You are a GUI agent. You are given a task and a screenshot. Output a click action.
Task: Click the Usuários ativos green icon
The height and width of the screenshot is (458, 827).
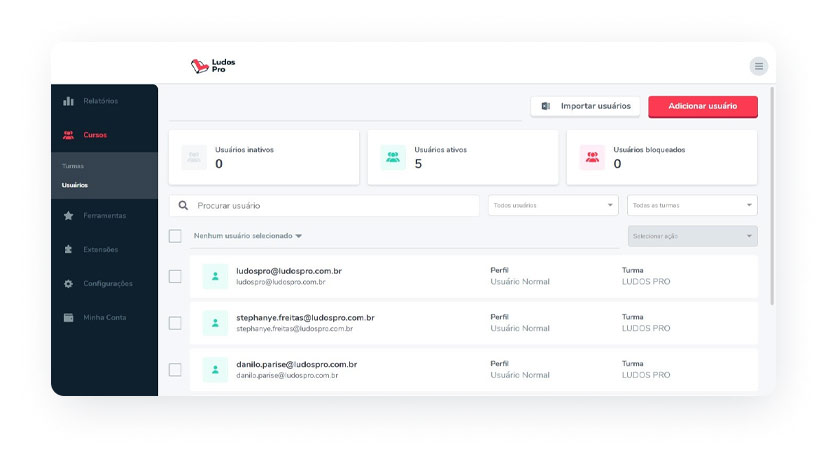[x=393, y=157]
